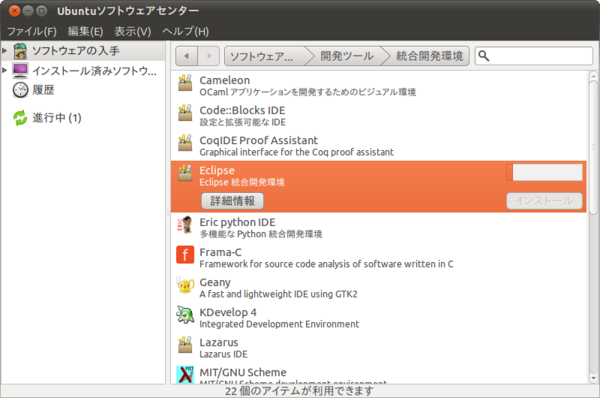Go forward with the right navigation arrow

point(209,56)
